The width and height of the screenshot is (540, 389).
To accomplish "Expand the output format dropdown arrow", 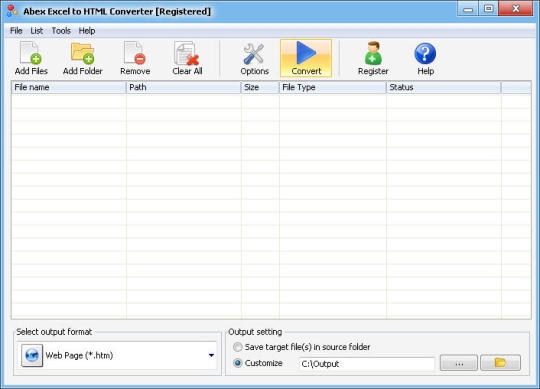I will pyautogui.click(x=211, y=355).
